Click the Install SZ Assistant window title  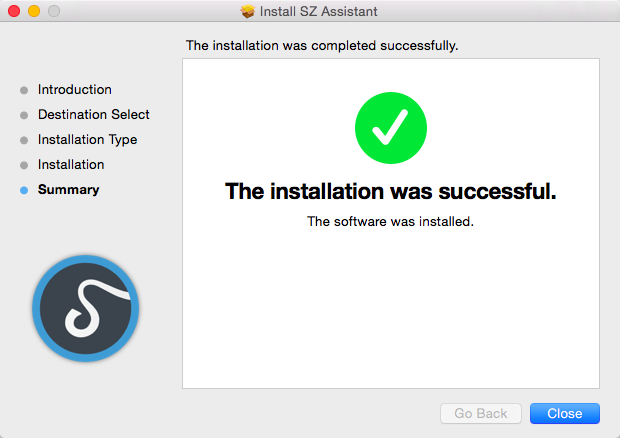point(318,11)
